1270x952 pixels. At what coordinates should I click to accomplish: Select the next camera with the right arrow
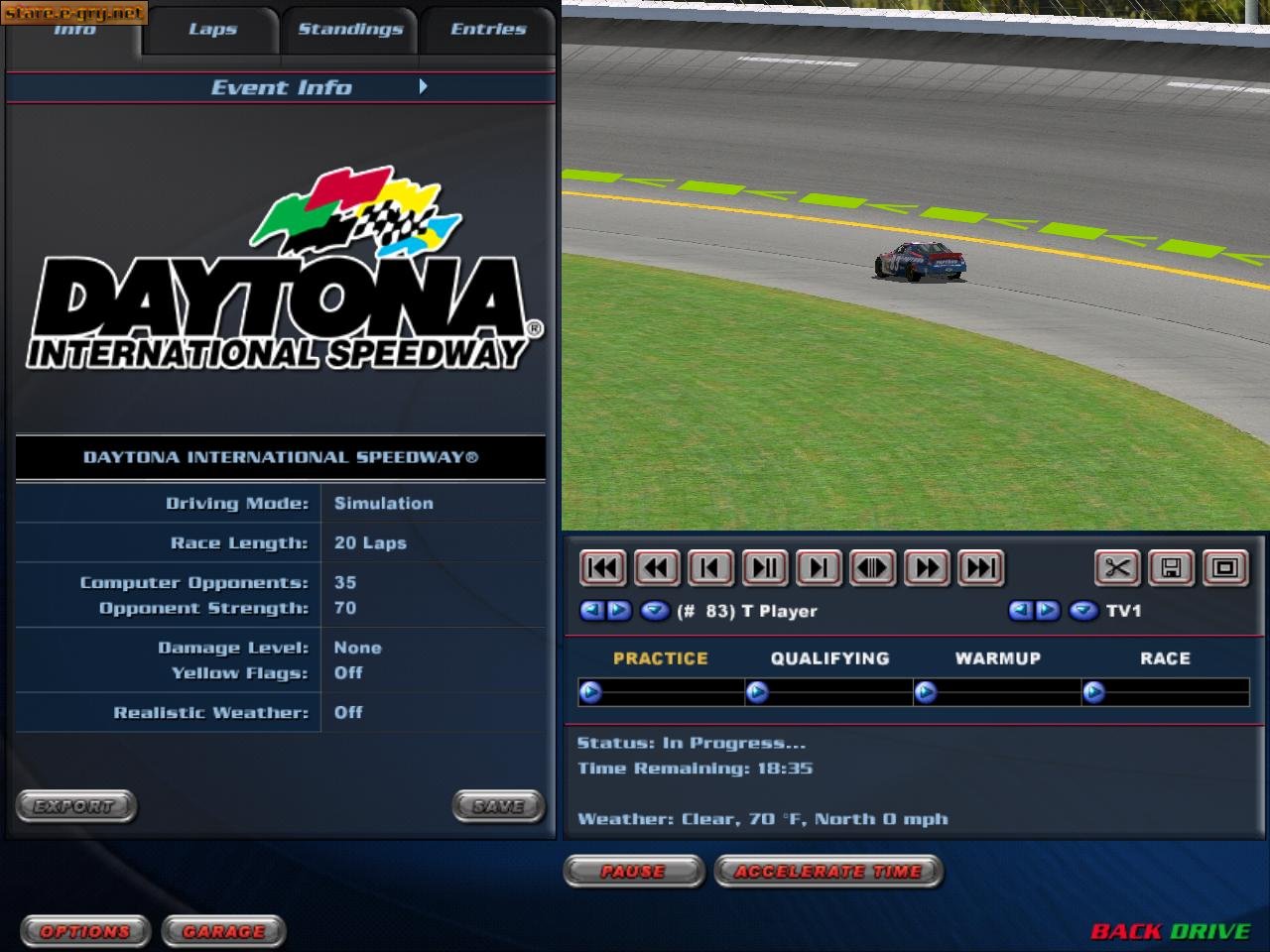(x=1049, y=611)
